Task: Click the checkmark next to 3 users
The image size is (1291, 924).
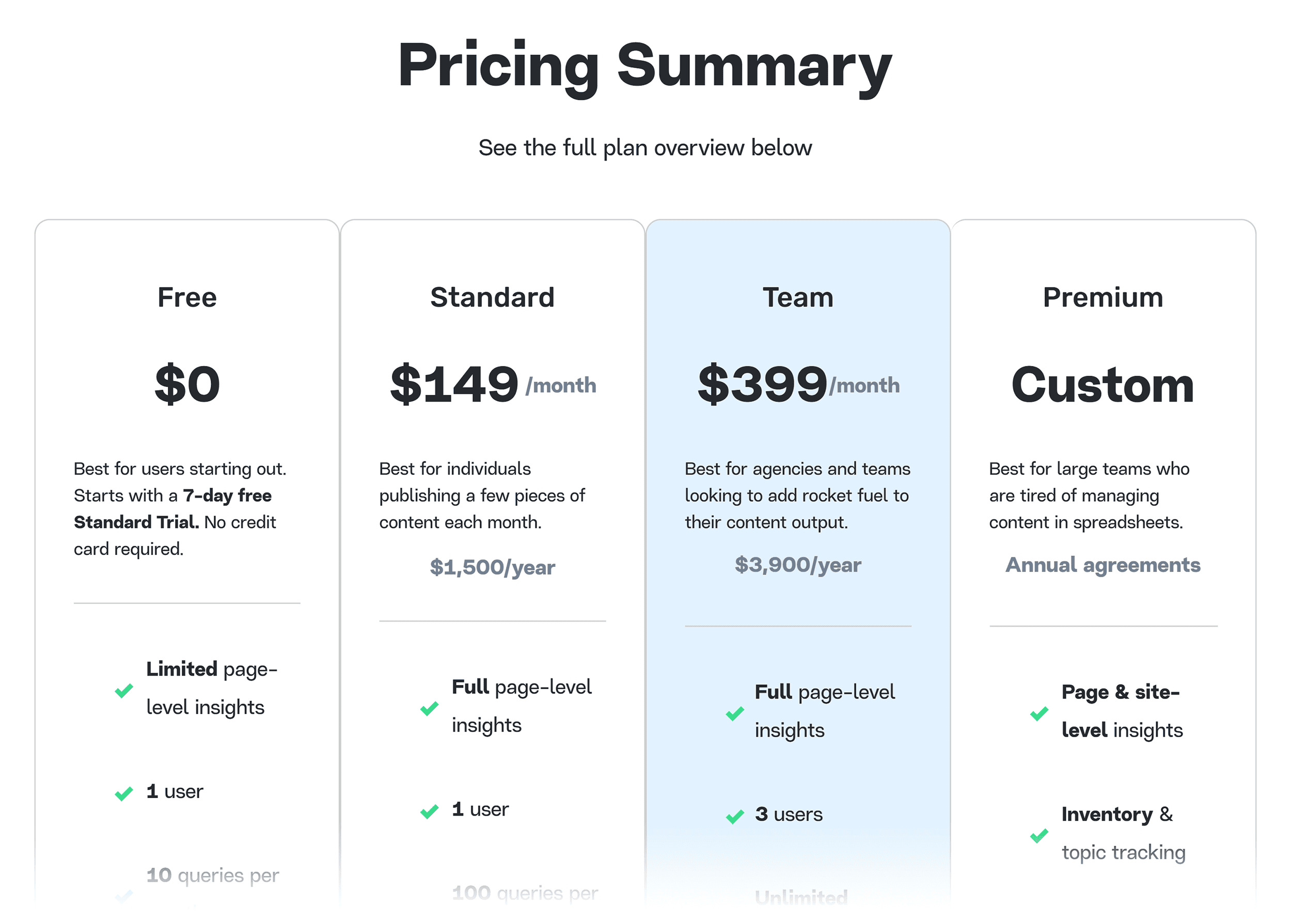Action: click(734, 816)
